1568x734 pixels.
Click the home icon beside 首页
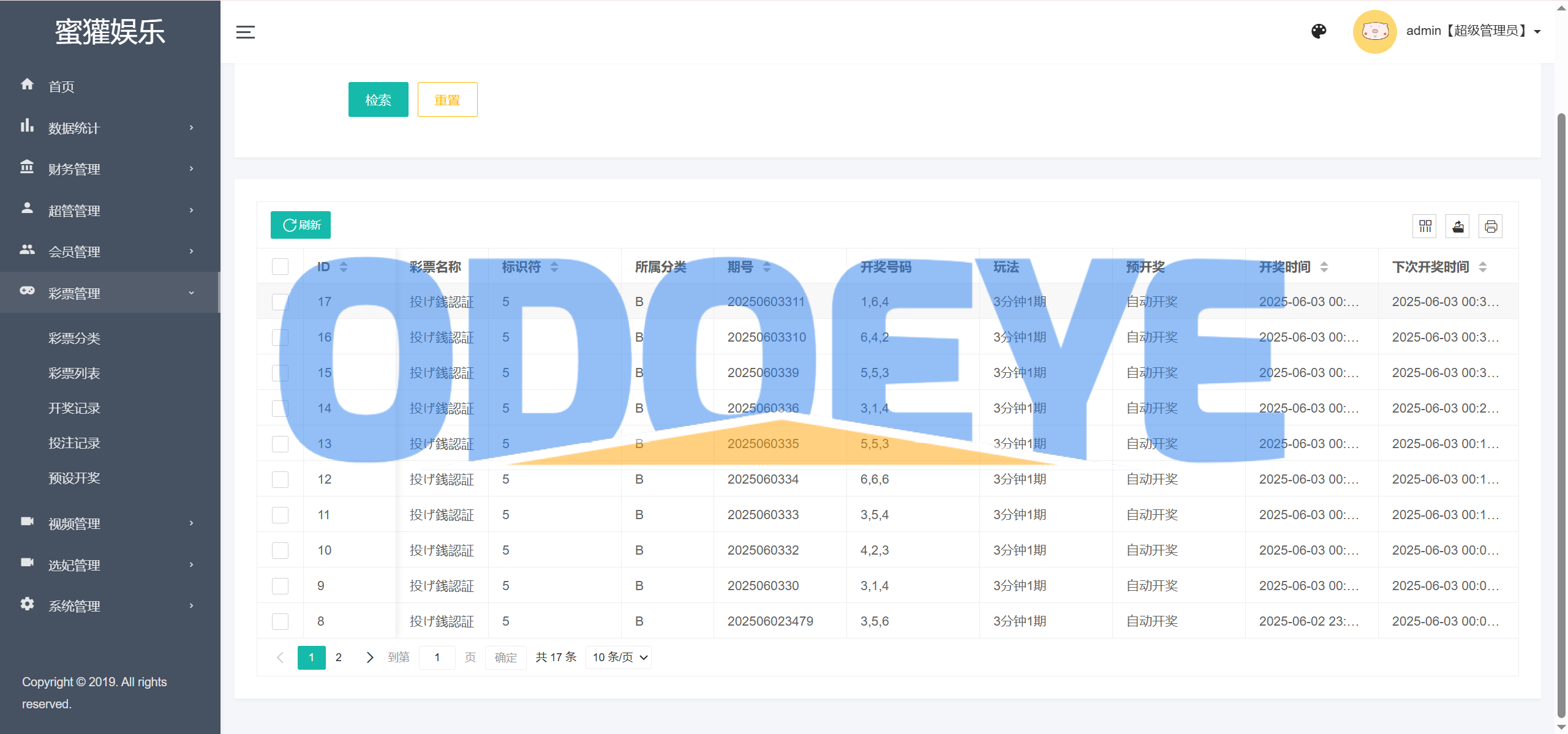click(27, 84)
